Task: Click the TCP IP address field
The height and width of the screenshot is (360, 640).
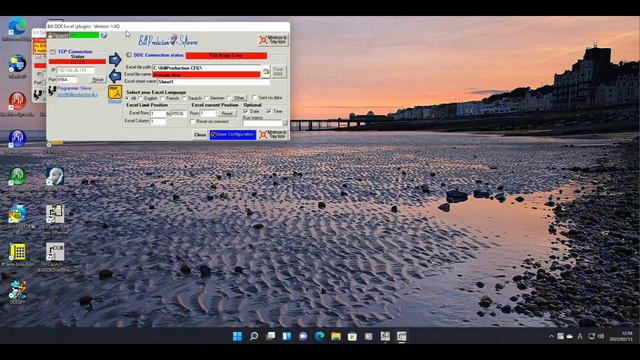Action: [76, 71]
